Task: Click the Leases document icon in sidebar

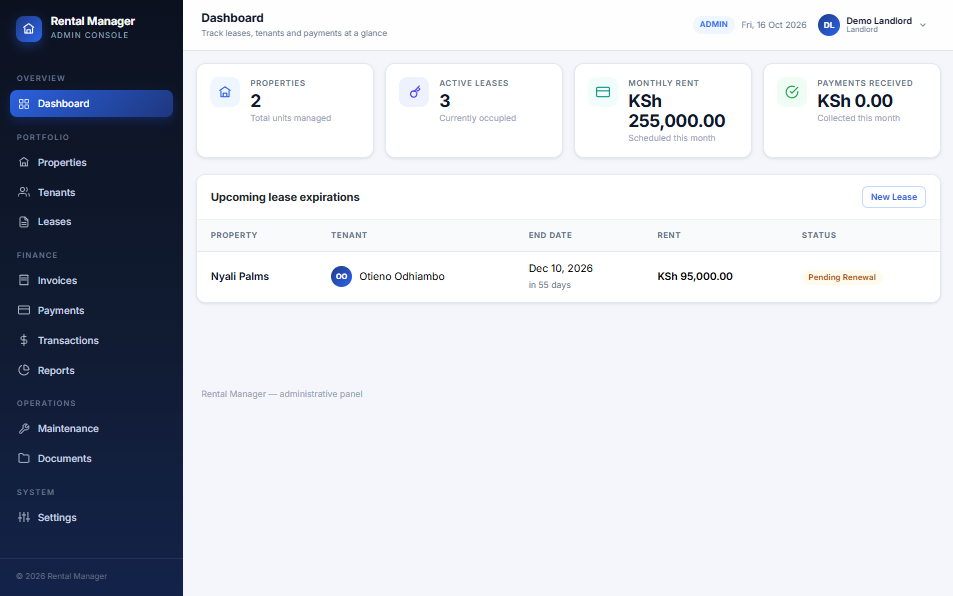Action: (24, 222)
